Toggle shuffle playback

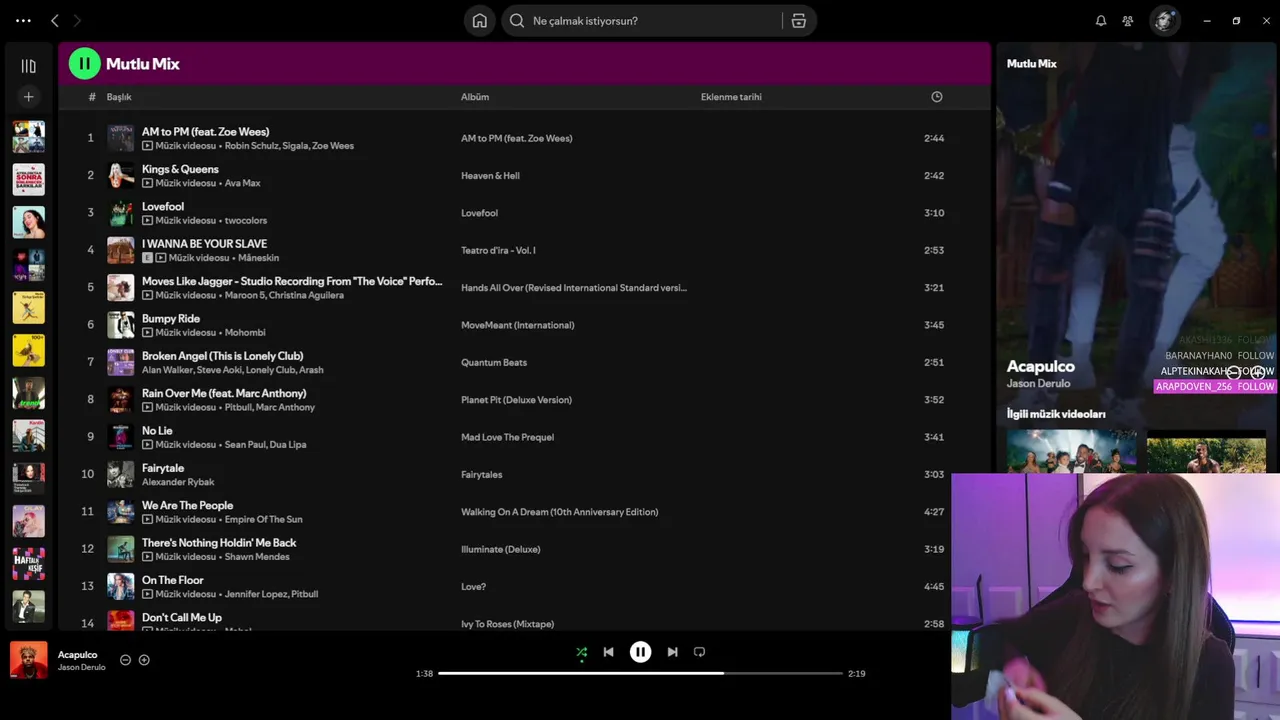click(x=582, y=652)
